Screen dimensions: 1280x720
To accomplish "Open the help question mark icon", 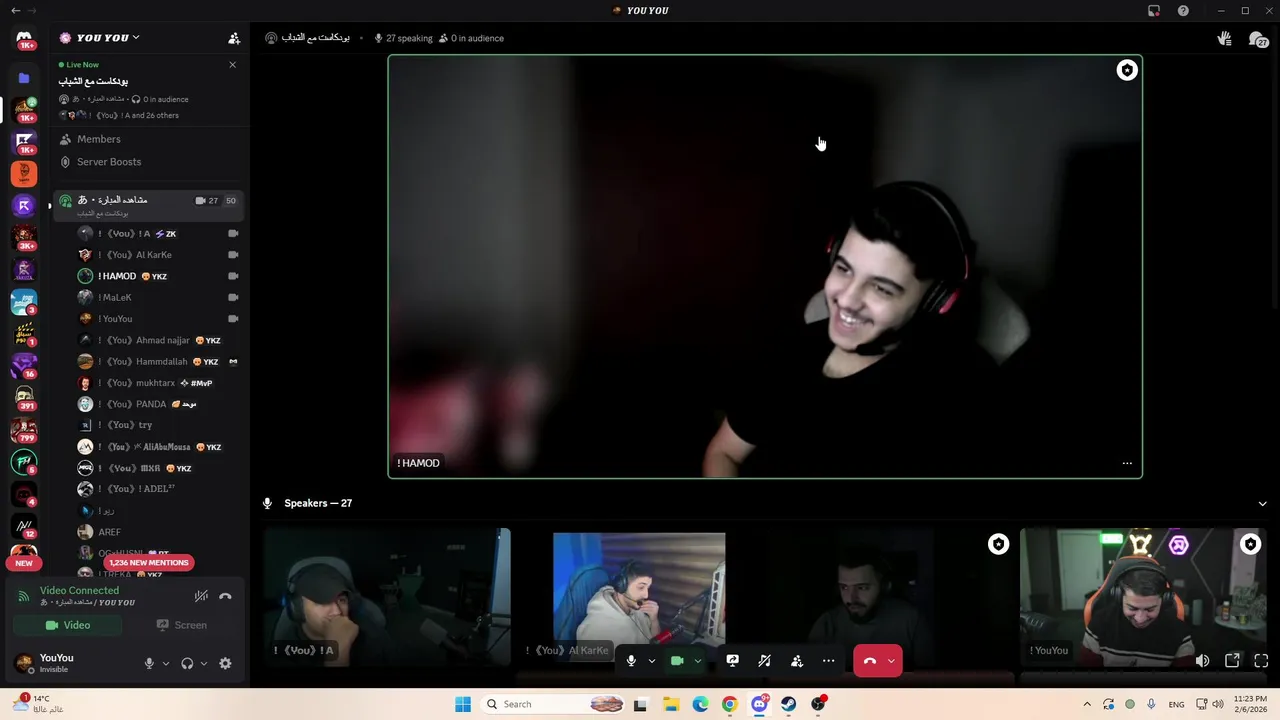I will click(1184, 10).
